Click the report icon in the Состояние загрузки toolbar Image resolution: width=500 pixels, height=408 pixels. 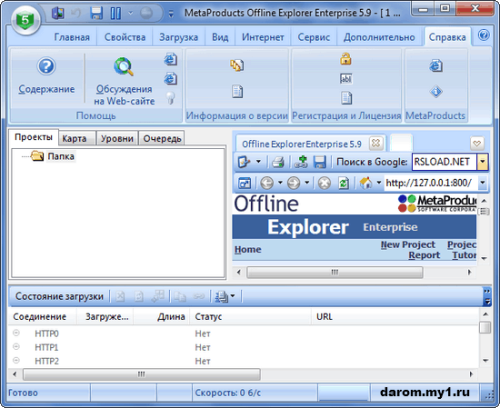point(221,296)
